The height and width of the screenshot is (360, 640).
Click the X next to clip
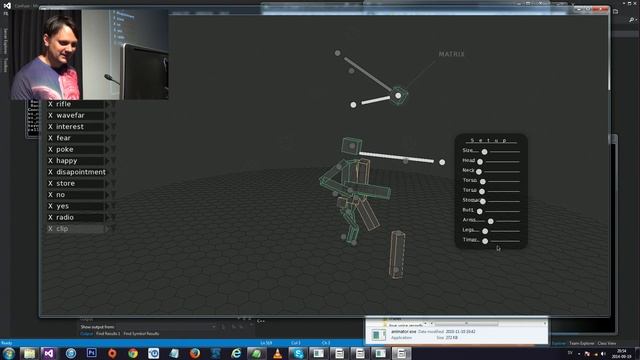[x=50, y=229]
